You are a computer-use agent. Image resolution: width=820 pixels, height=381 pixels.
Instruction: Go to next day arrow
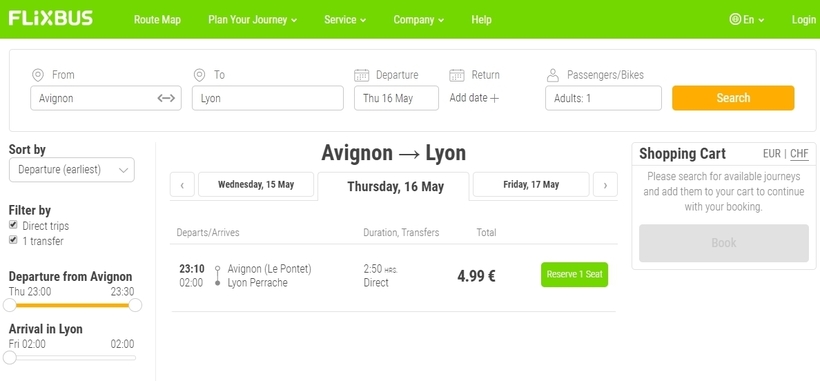tap(605, 185)
